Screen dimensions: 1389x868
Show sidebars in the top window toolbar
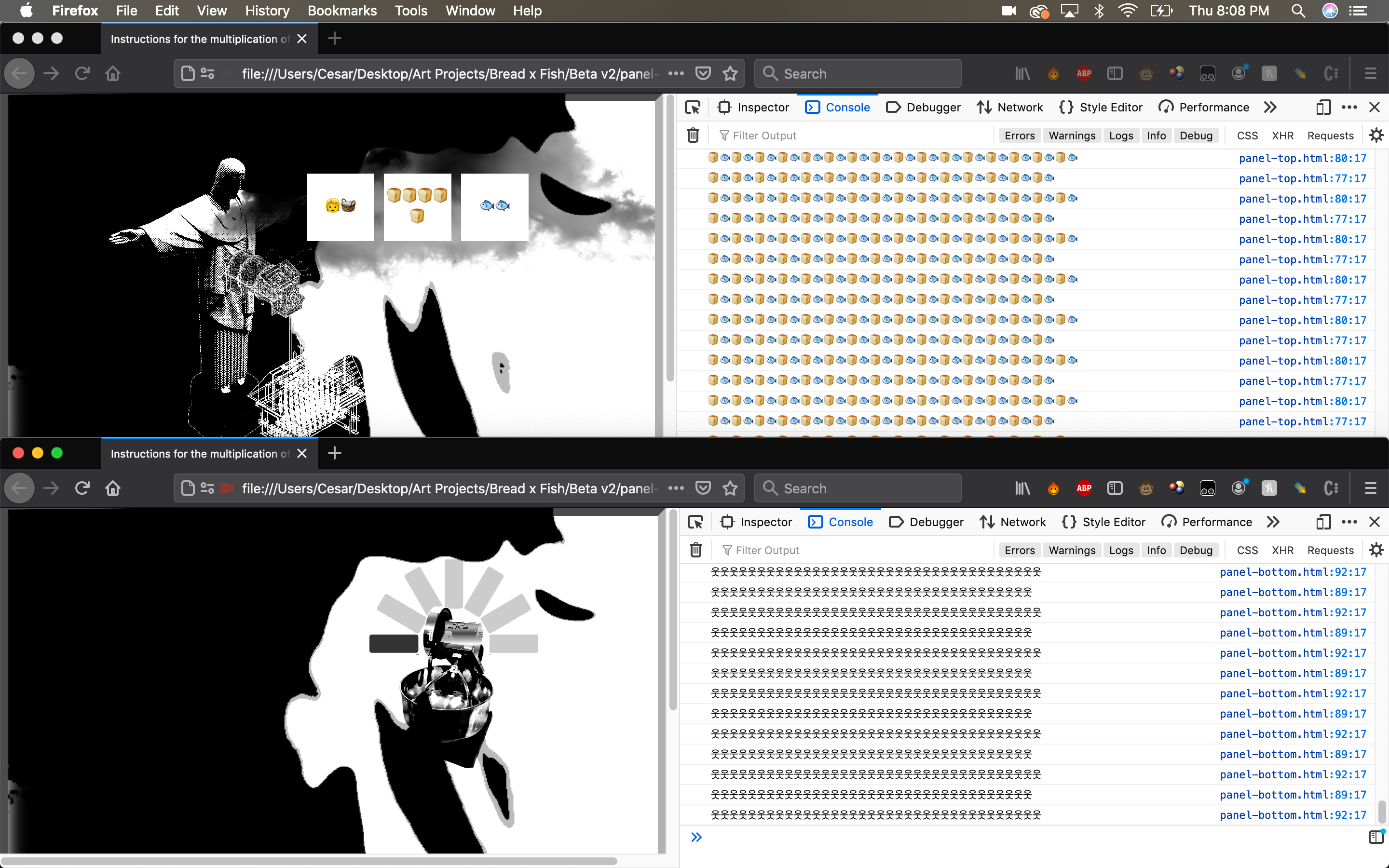pyautogui.click(x=1115, y=73)
